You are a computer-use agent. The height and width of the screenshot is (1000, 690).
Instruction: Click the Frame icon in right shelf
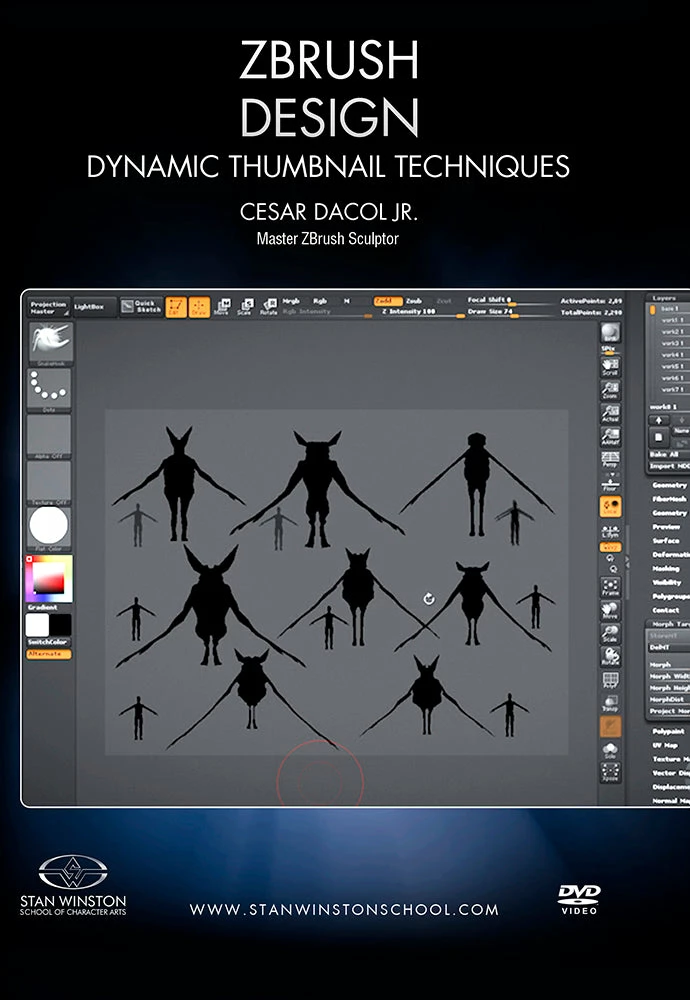609,588
